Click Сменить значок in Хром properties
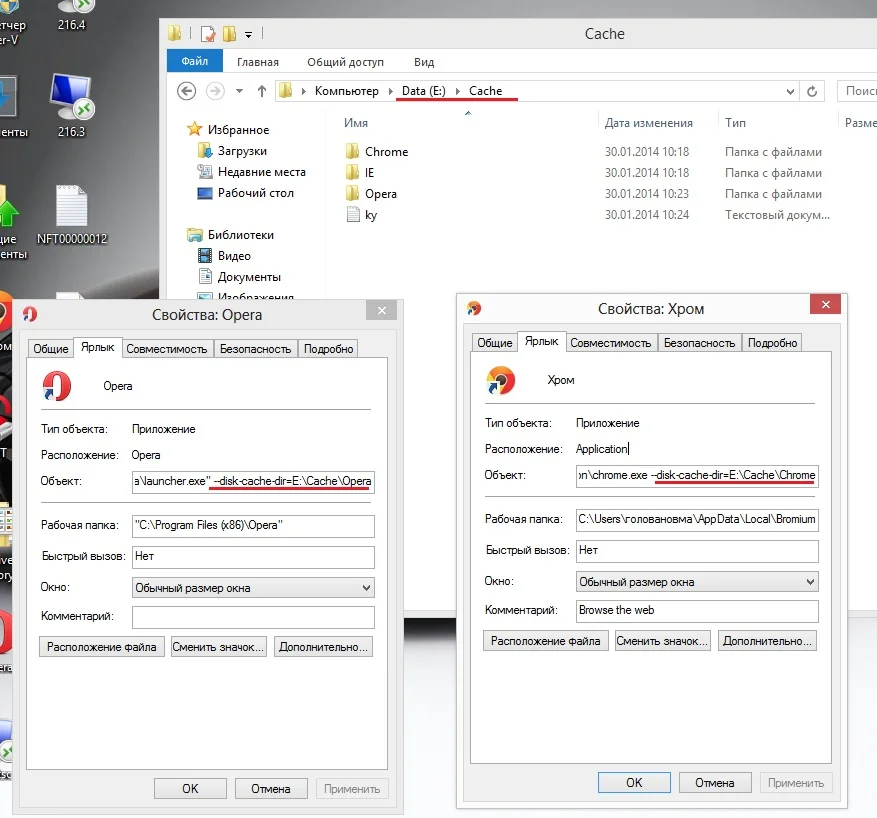Image resolution: width=877 pixels, height=818 pixels. point(662,641)
